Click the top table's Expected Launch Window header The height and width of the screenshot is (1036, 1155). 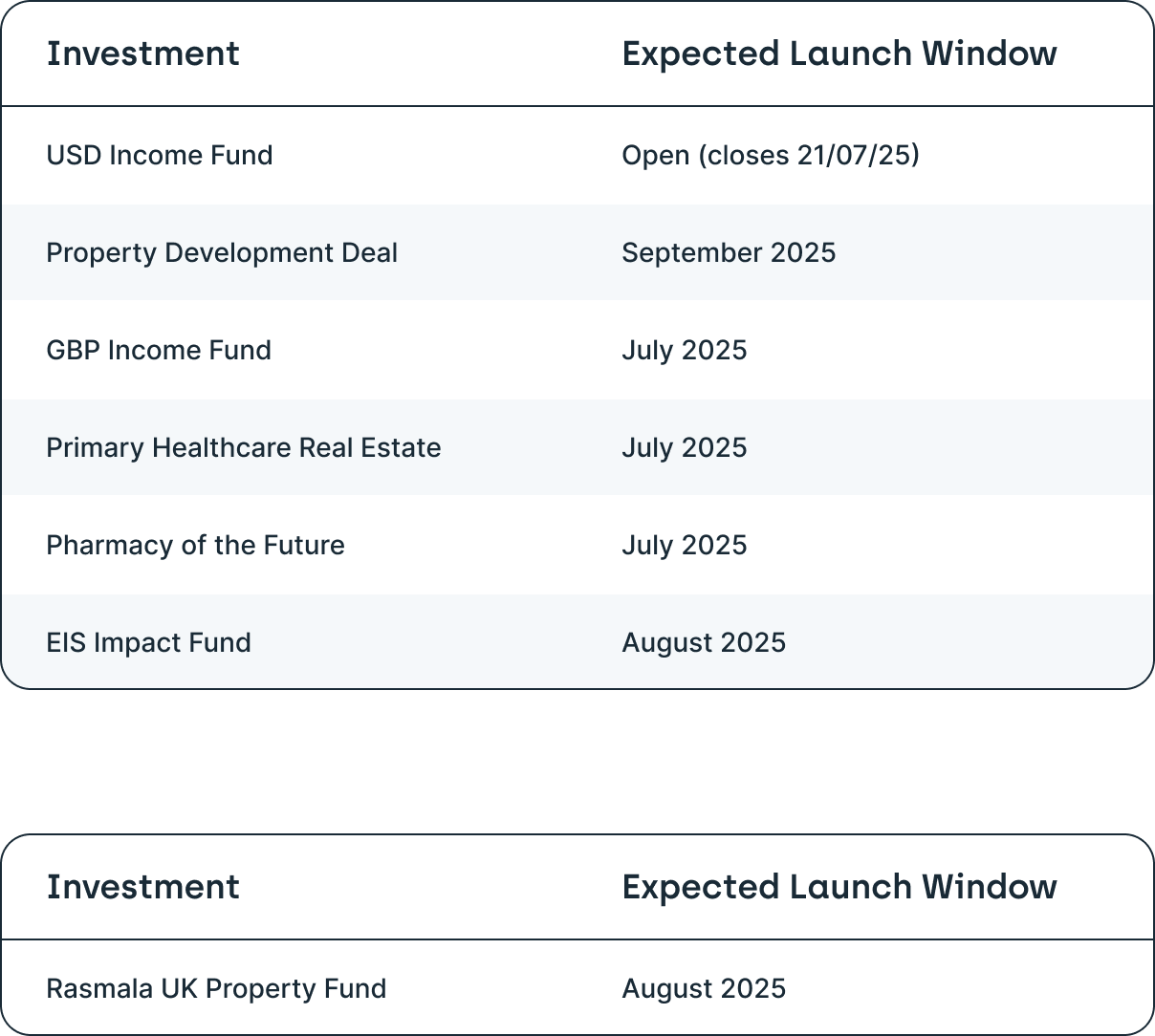(x=839, y=54)
